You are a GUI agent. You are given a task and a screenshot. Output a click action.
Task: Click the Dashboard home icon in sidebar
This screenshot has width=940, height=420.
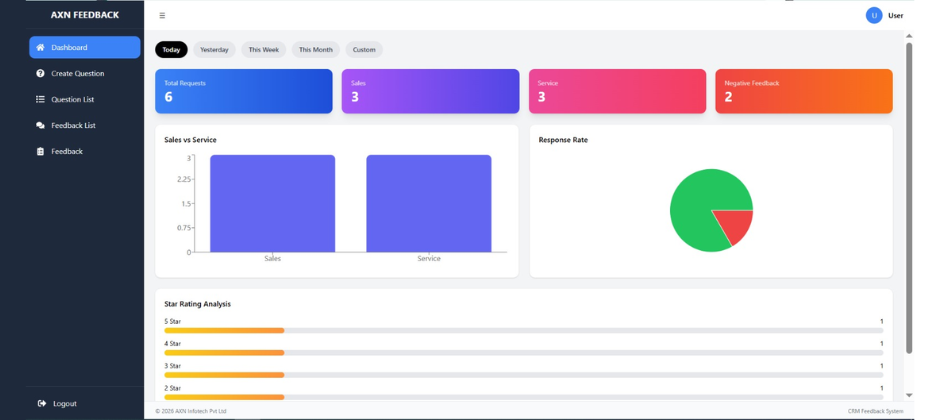[40, 48]
